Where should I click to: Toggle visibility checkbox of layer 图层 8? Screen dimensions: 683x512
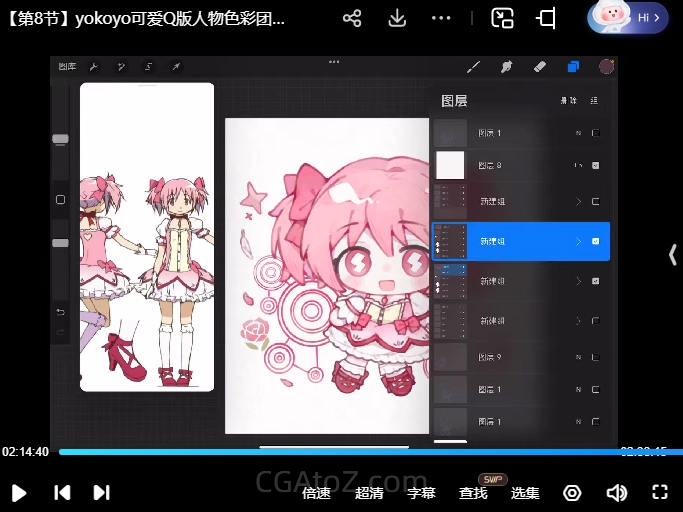[596, 164]
